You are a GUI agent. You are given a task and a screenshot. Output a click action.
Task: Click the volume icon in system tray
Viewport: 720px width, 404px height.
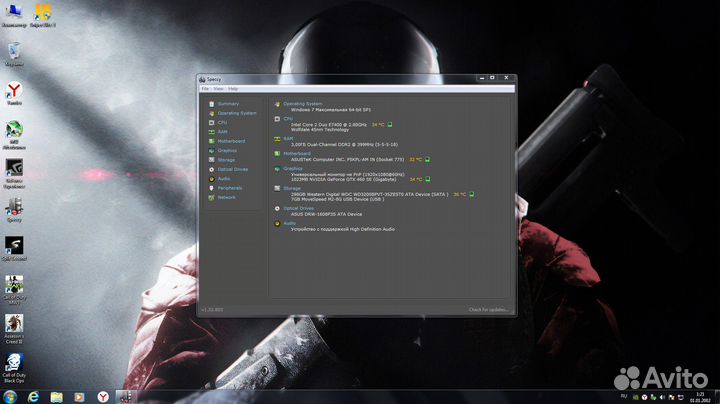(662, 397)
